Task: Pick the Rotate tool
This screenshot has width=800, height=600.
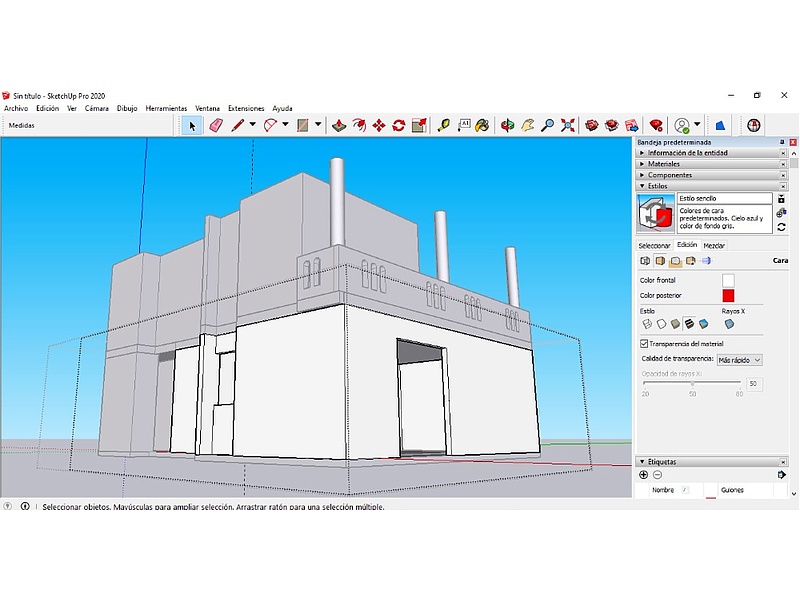Action: pyautogui.click(x=399, y=125)
